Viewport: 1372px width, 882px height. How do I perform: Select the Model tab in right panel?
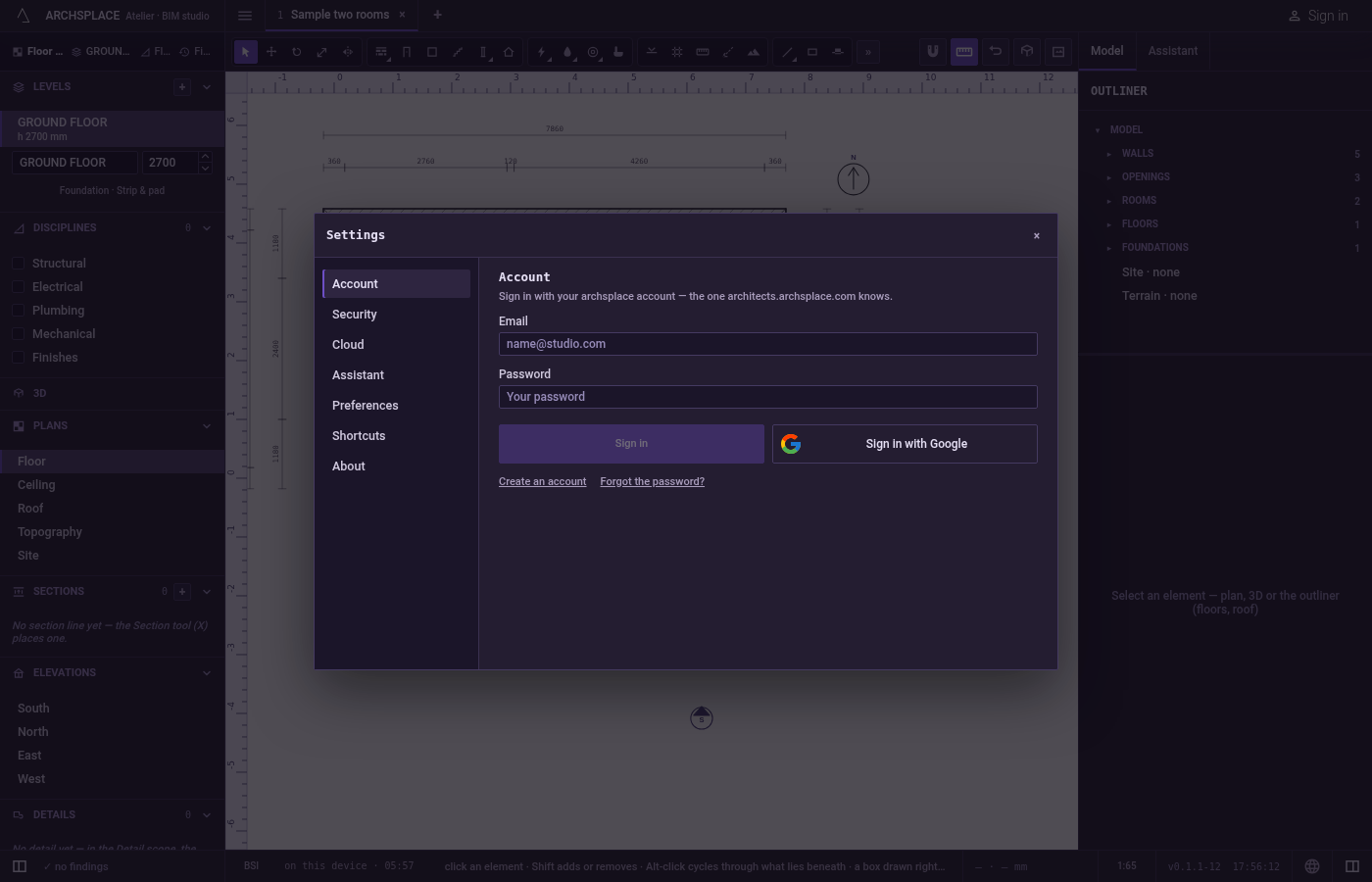click(1107, 51)
